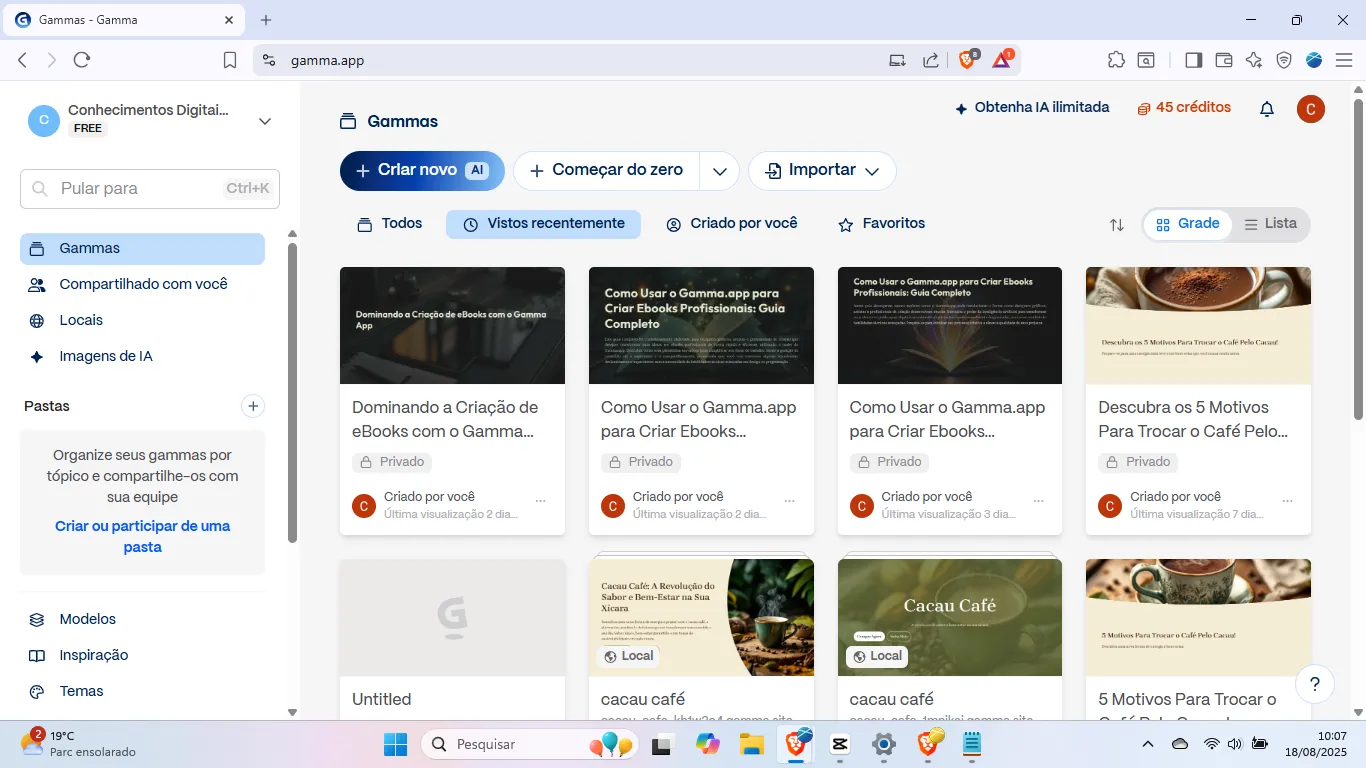Click the sort order arrows icon

tap(1117, 225)
